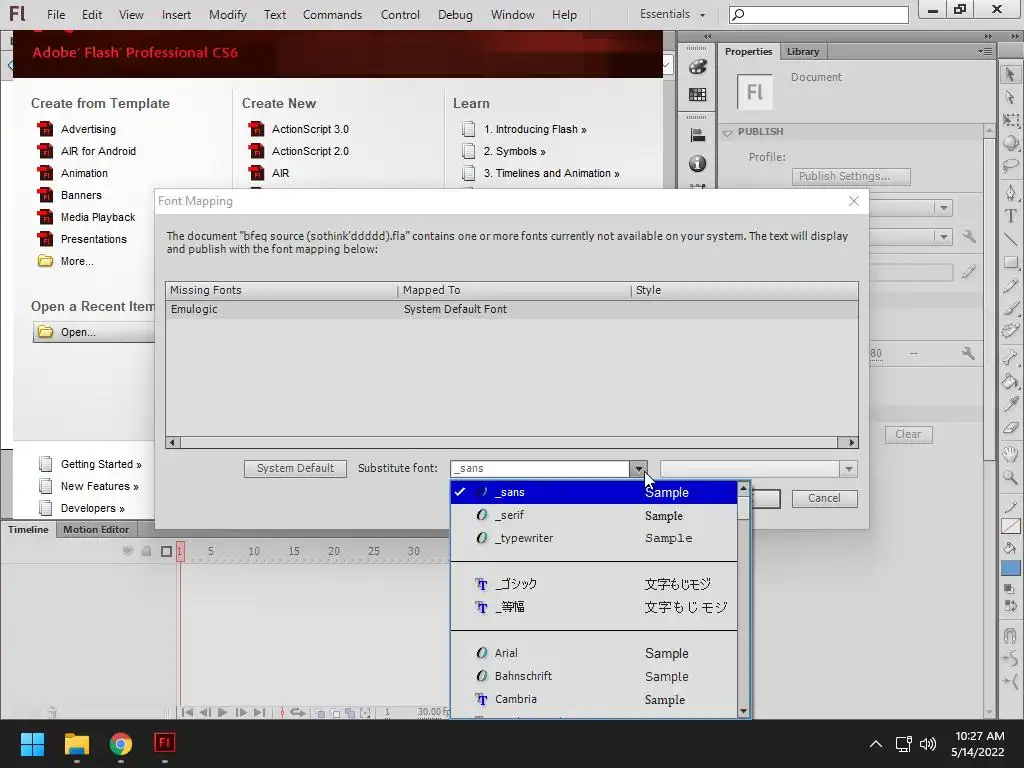The width and height of the screenshot is (1024, 768).
Task: Select the Lasso tool
Action: pos(1010,165)
